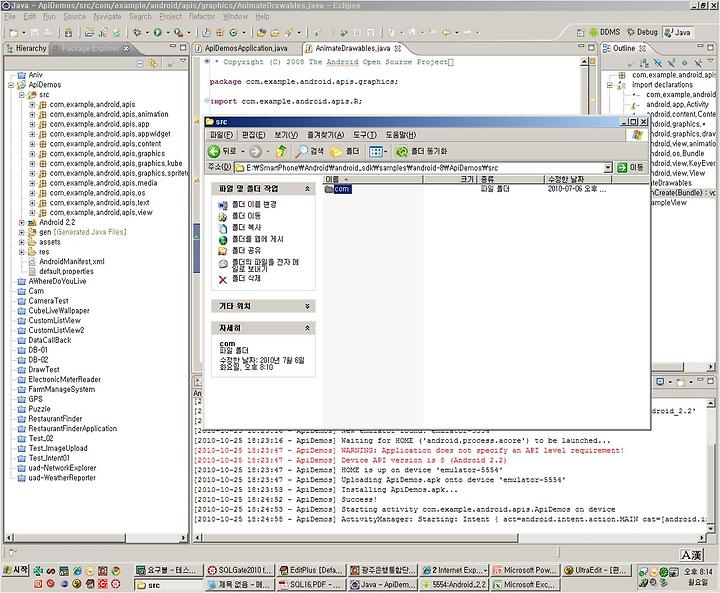
Task: Expand the Other Places panel
Action: 307,306
